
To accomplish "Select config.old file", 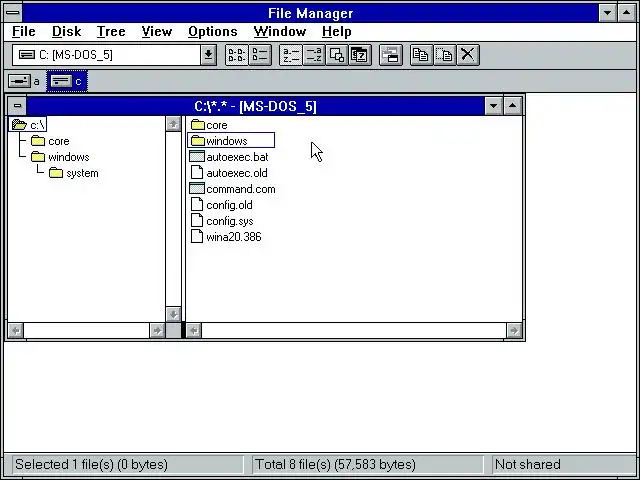I will (x=221, y=204).
